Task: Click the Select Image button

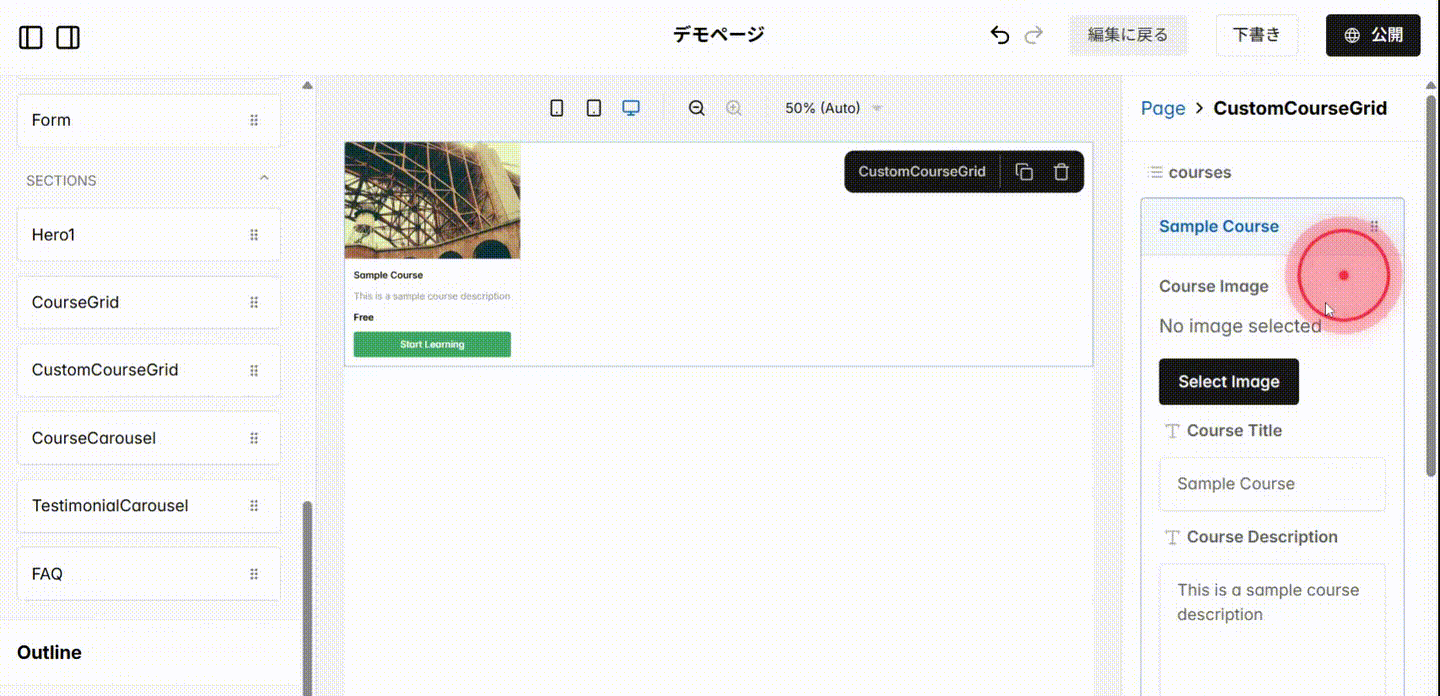Action: [1228, 381]
